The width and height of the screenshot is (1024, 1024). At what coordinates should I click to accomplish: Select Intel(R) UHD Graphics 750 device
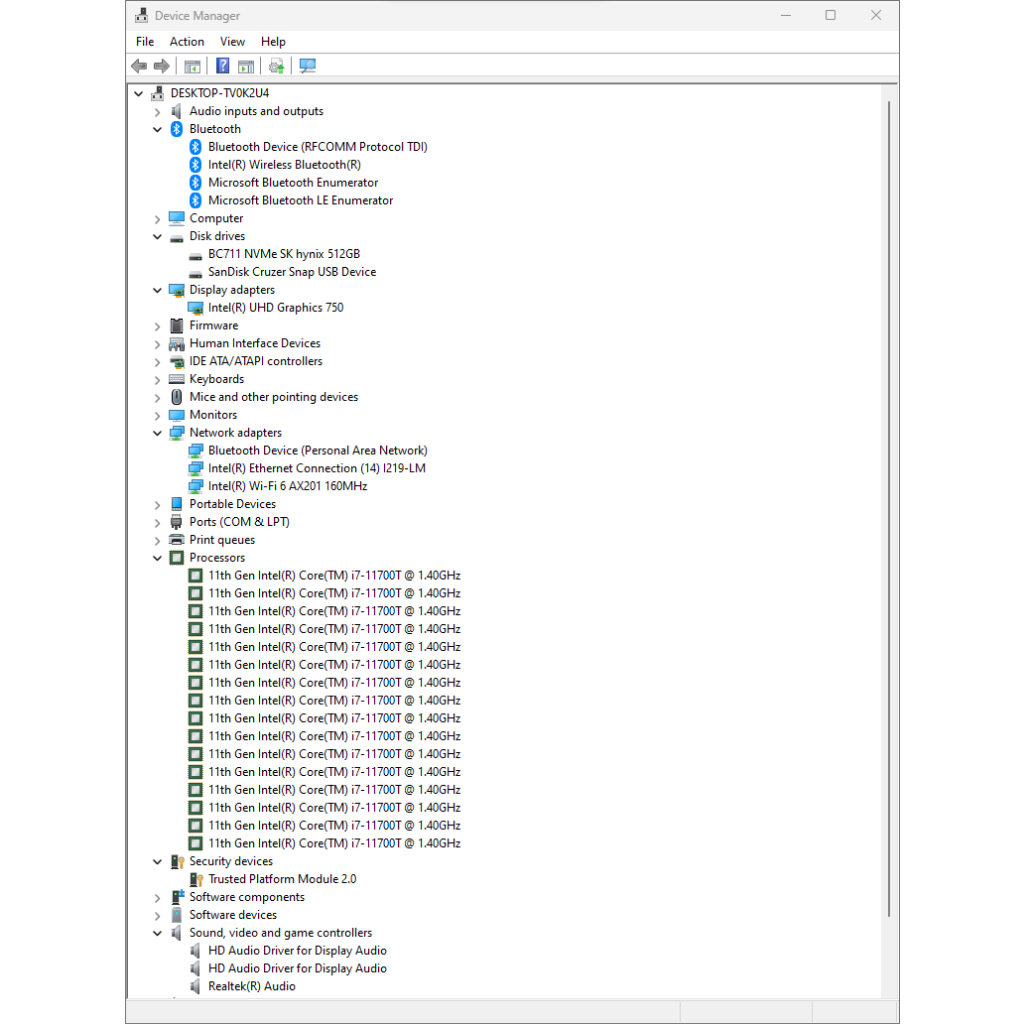pyautogui.click(x=275, y=308)
